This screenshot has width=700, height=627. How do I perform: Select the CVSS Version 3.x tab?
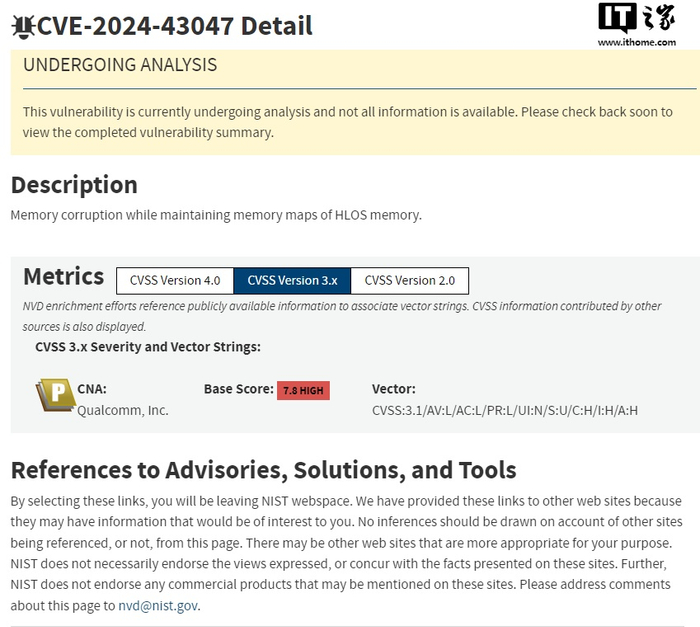(x=292, y=280)
